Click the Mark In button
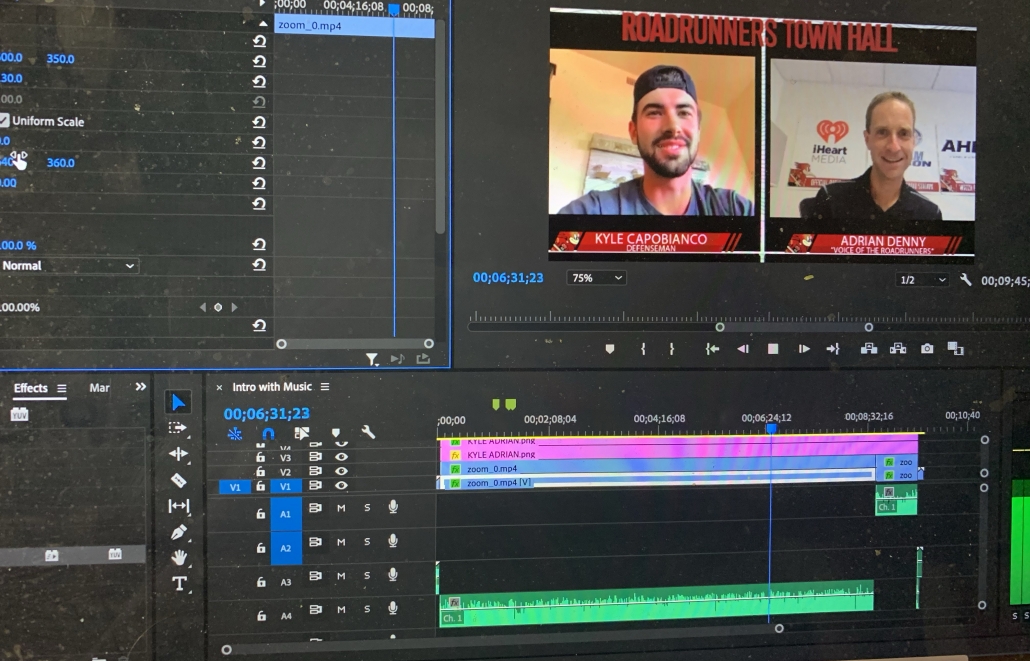The height and width of the screenshot is (661, 1030). pos(643,349)
